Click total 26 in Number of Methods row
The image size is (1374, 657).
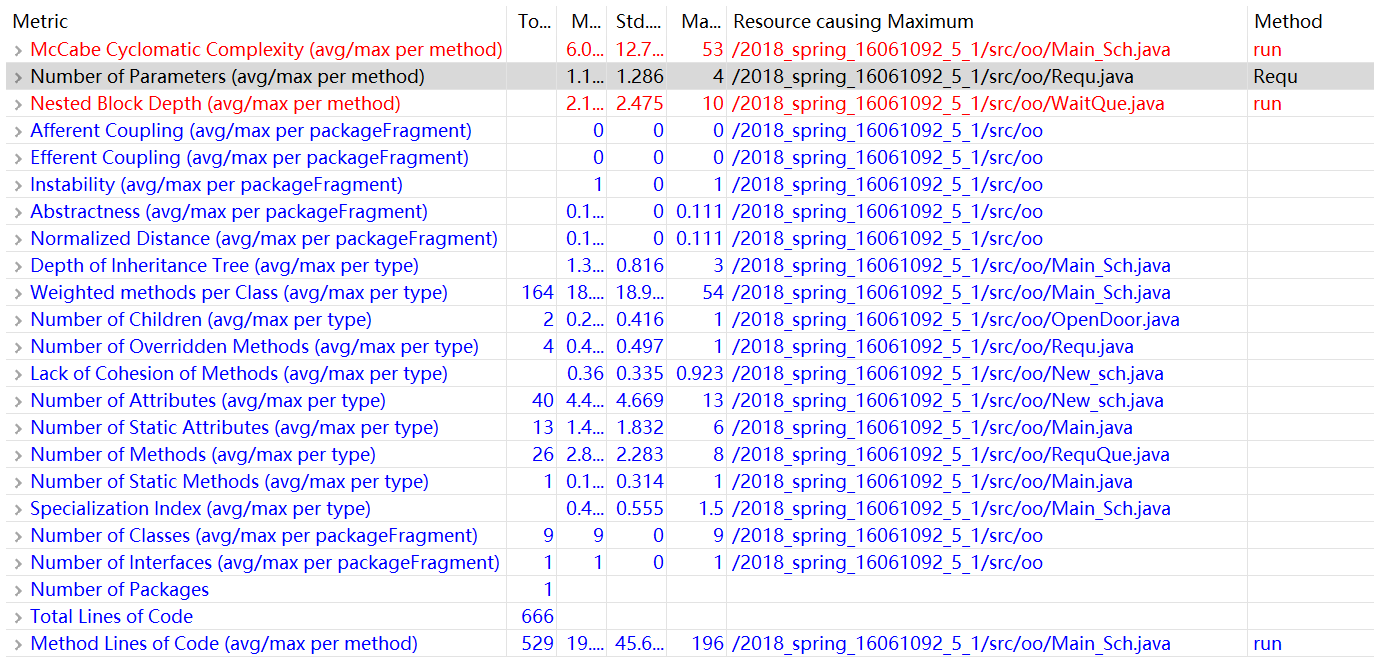point(543,455)
